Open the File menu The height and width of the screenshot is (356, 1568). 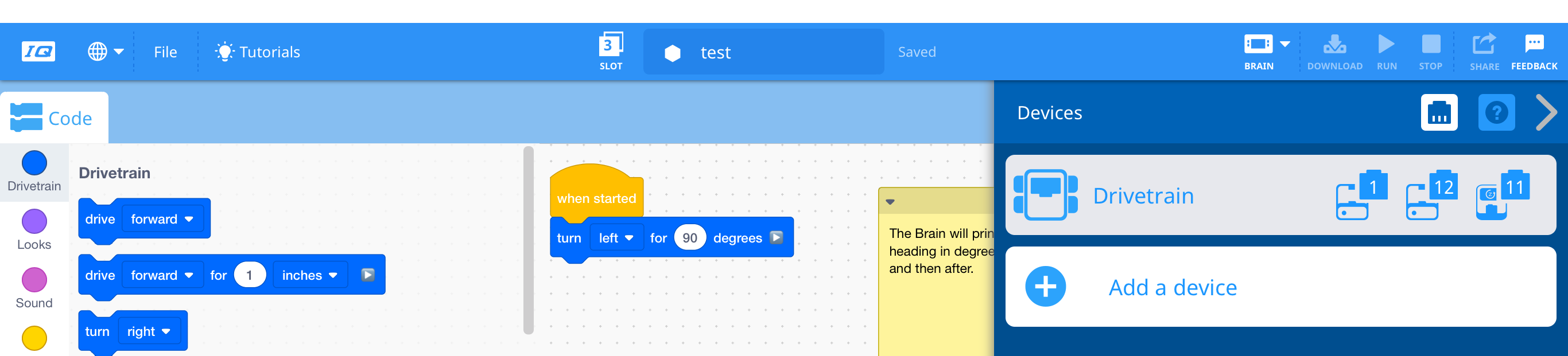[165, 52]
